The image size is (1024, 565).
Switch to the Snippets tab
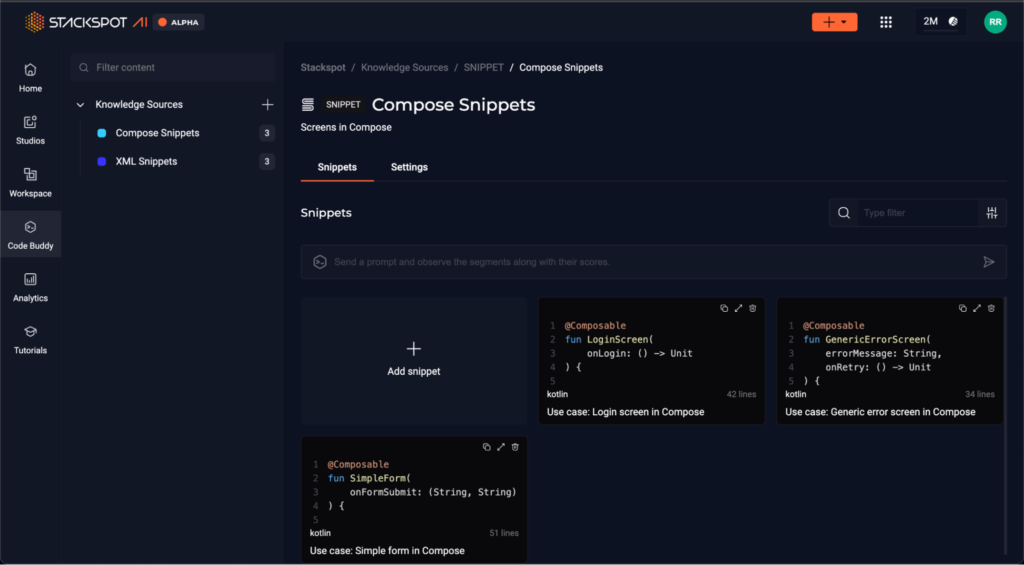(x=337, y=167)
